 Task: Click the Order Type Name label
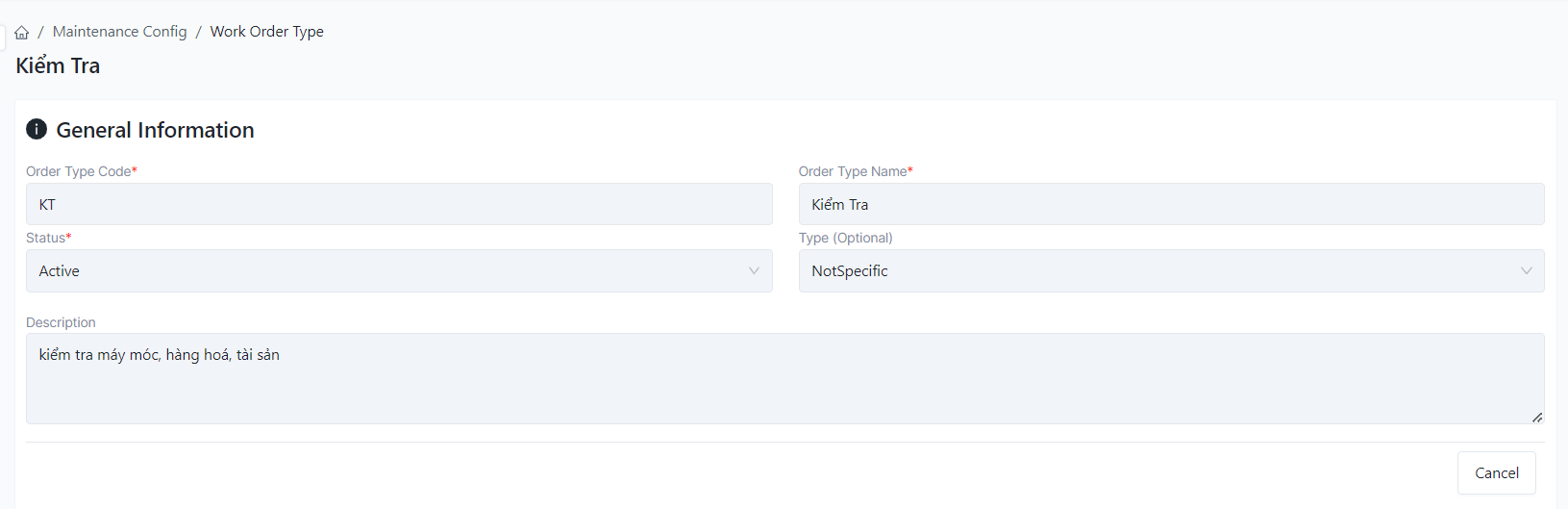[x=853, y=171]
